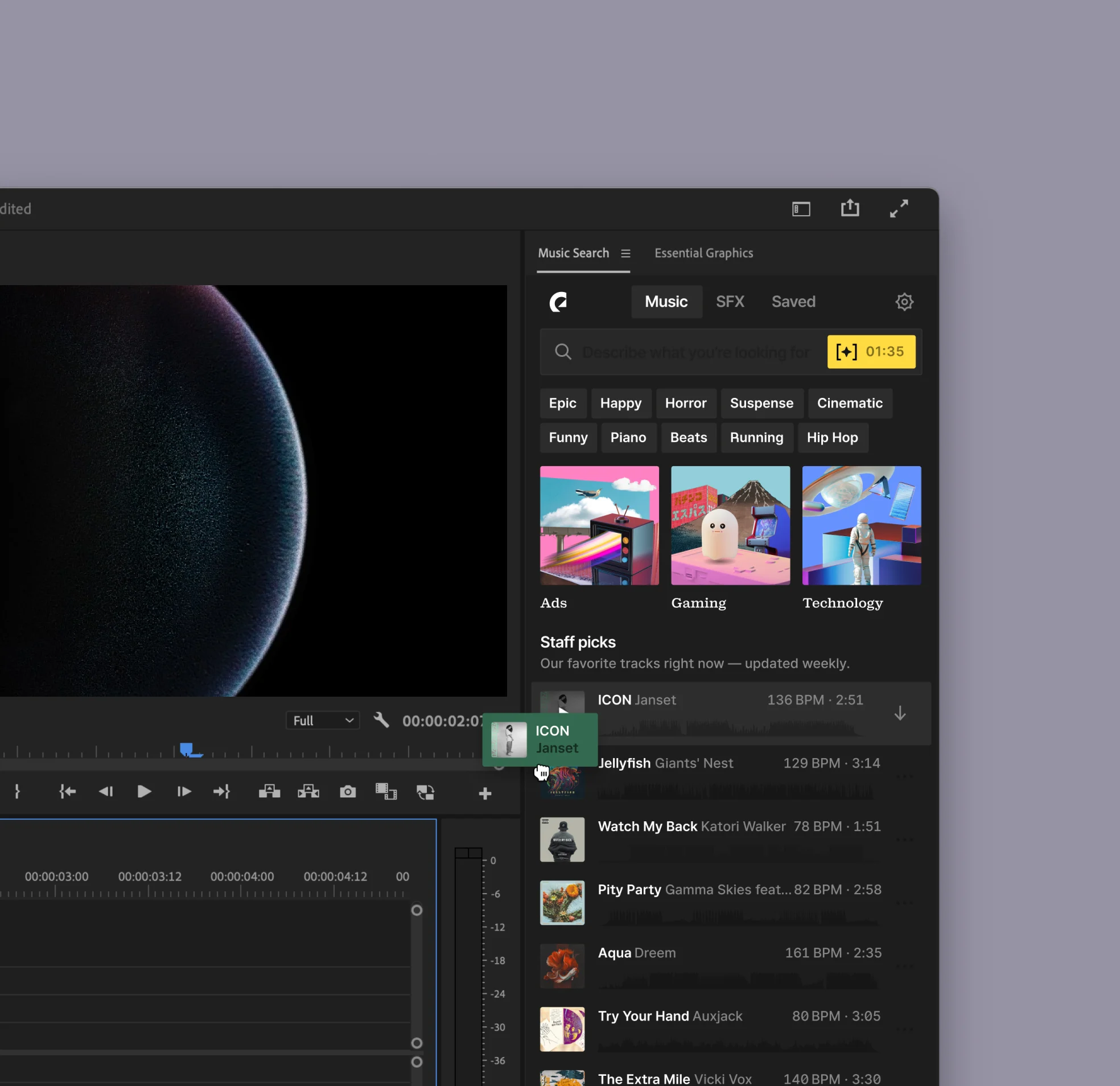Toggle the Saved tracks view

[x=794, y=301]
